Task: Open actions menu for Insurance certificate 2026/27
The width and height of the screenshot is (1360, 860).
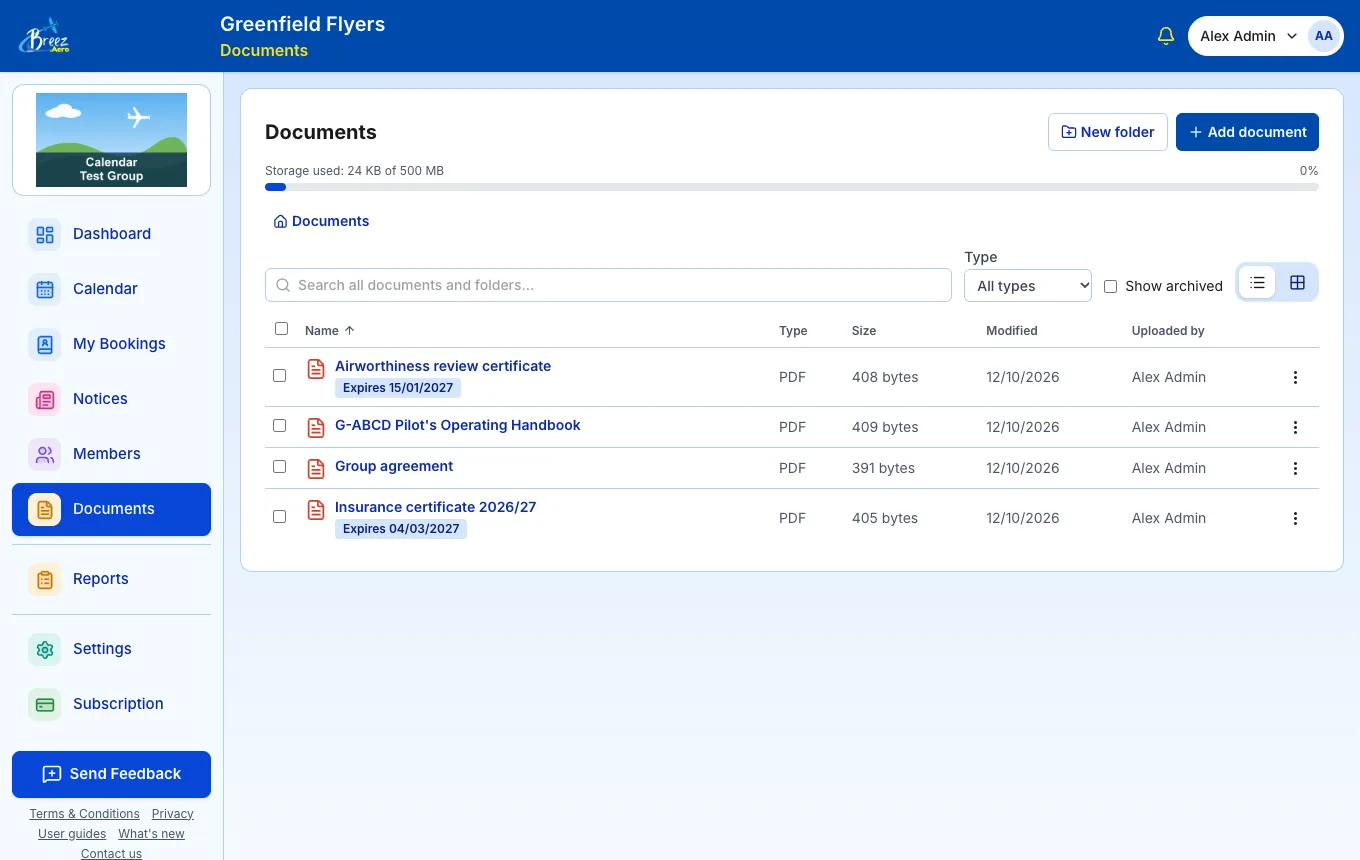Action: pos(1295,518)
